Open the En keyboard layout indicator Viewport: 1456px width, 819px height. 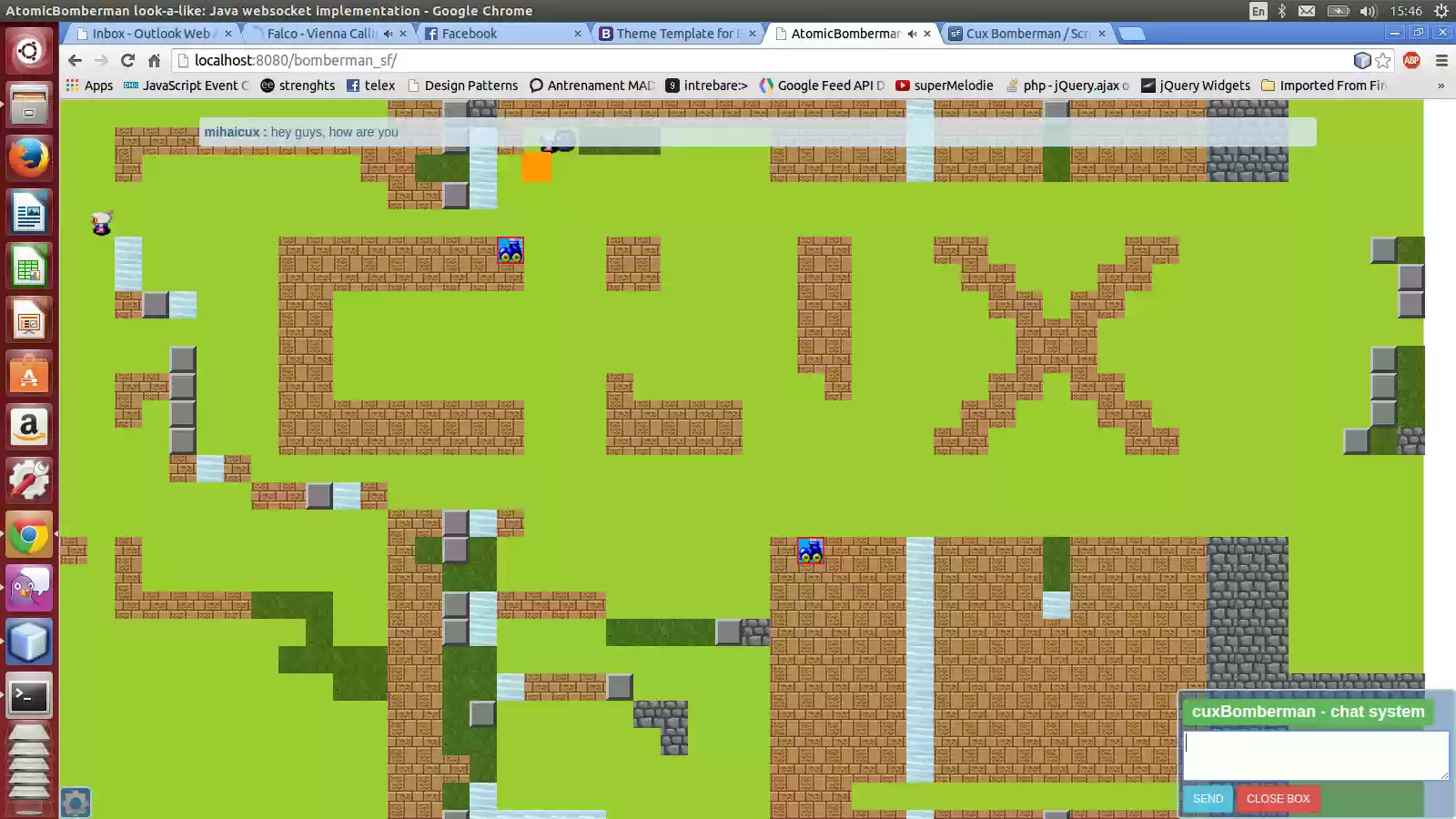point(1259,11)
